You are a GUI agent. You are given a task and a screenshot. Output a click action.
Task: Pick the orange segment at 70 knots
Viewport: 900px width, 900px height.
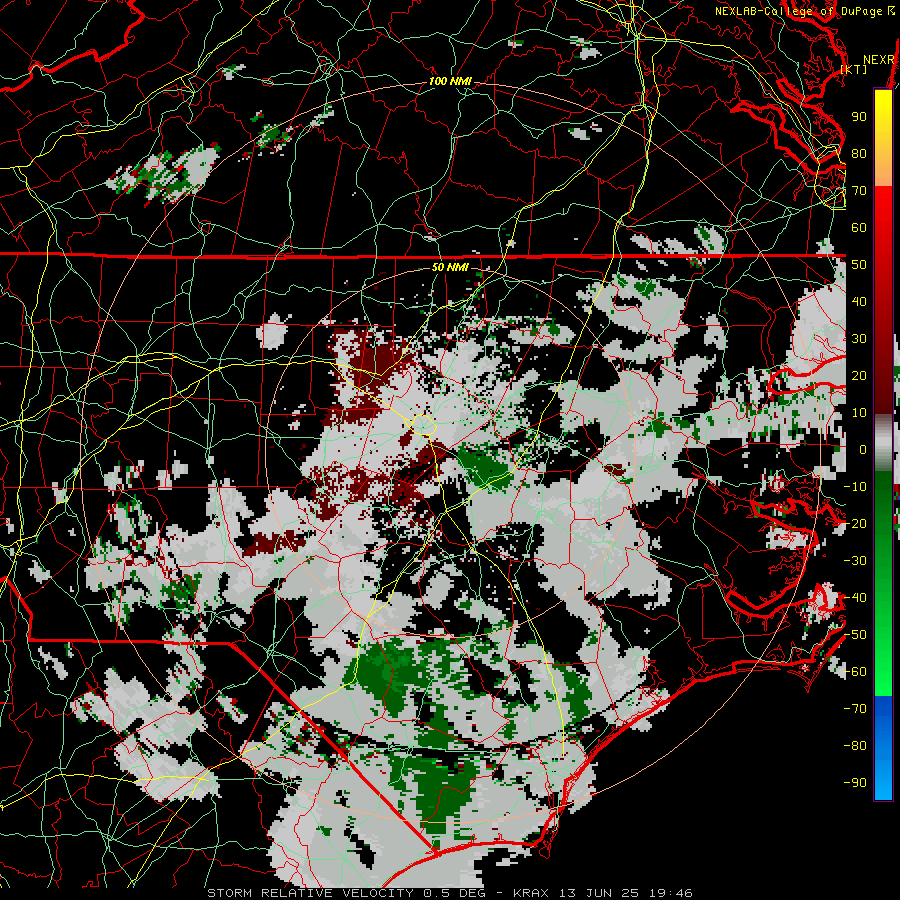coord(883,170)
